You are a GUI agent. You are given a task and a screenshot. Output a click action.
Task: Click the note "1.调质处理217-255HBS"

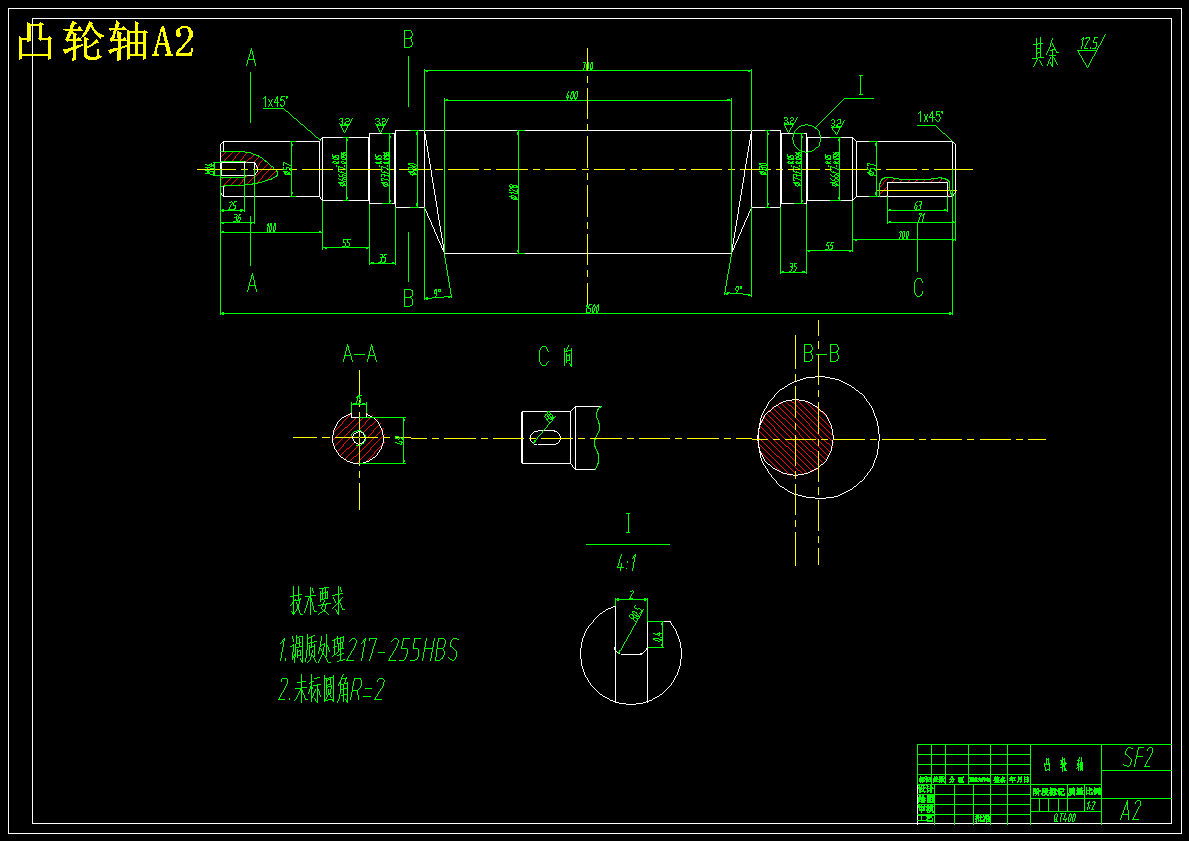[x=369, y=650]
